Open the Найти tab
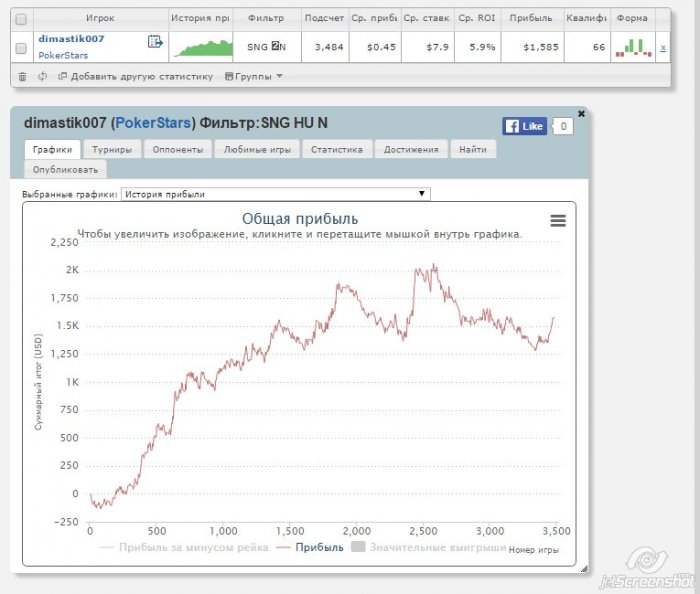 click(473, 150)
